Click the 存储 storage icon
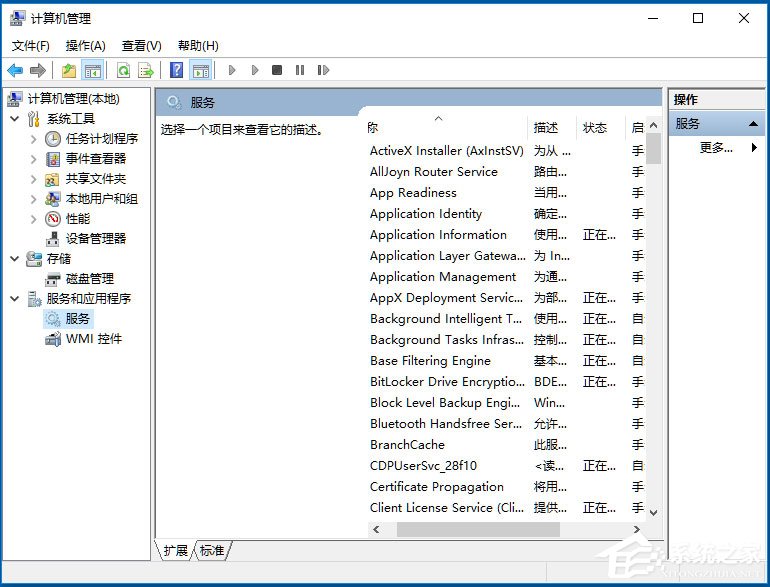Viewport: 770px width, 587px height. point(34,259)
